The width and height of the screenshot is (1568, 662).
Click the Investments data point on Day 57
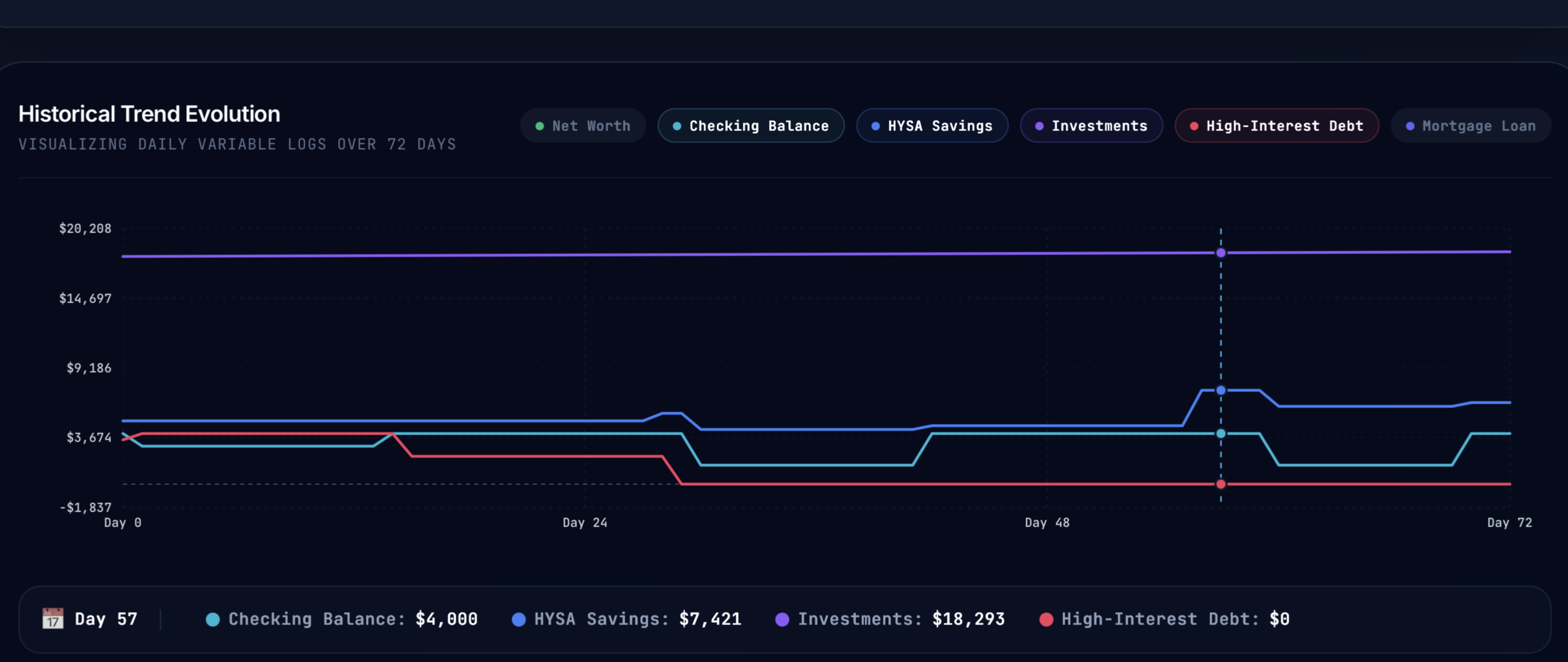pyautogui.click(x=1220, y=253)
